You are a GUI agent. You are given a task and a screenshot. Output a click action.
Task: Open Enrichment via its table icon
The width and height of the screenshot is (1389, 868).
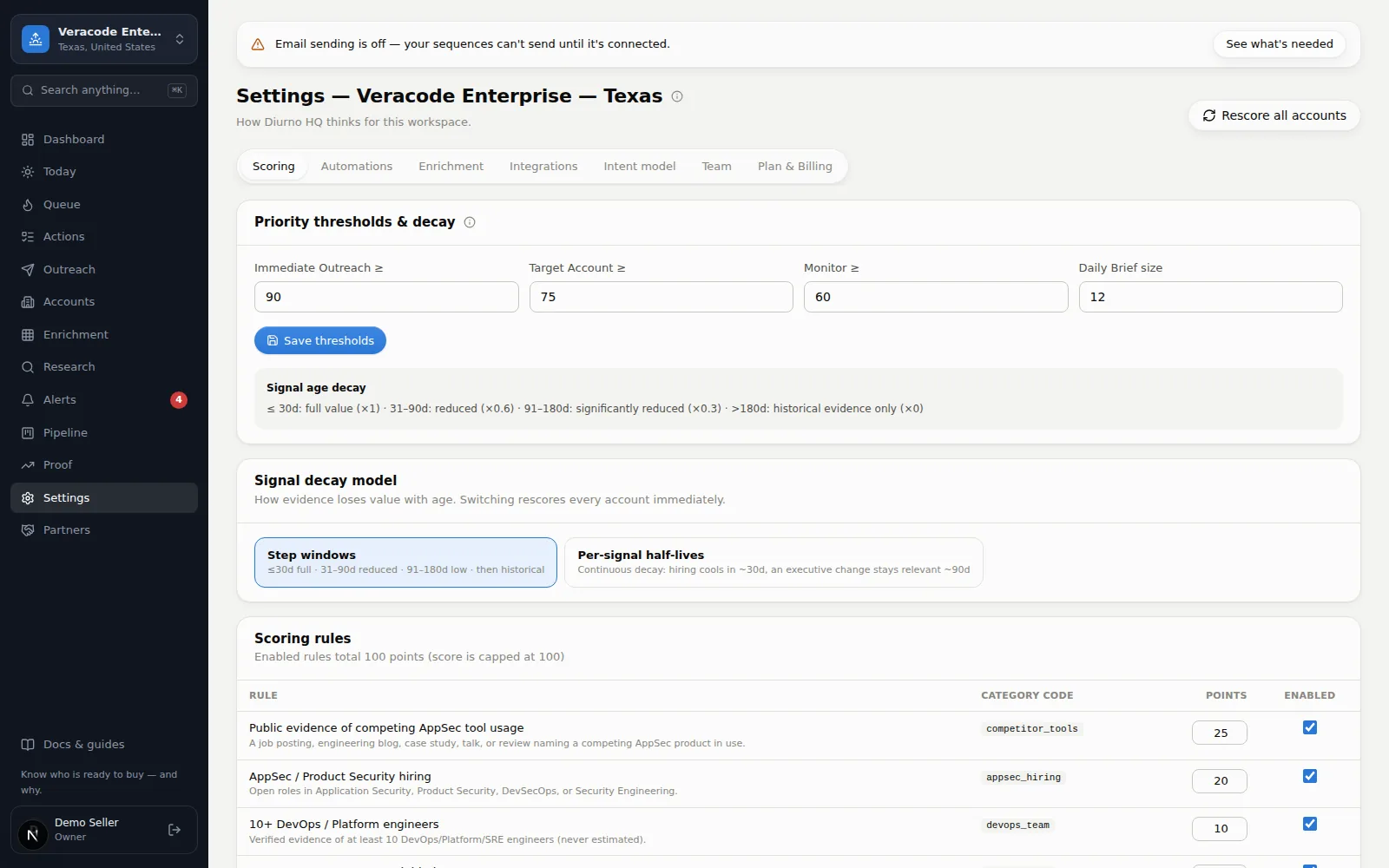click(x=28, y=335)
